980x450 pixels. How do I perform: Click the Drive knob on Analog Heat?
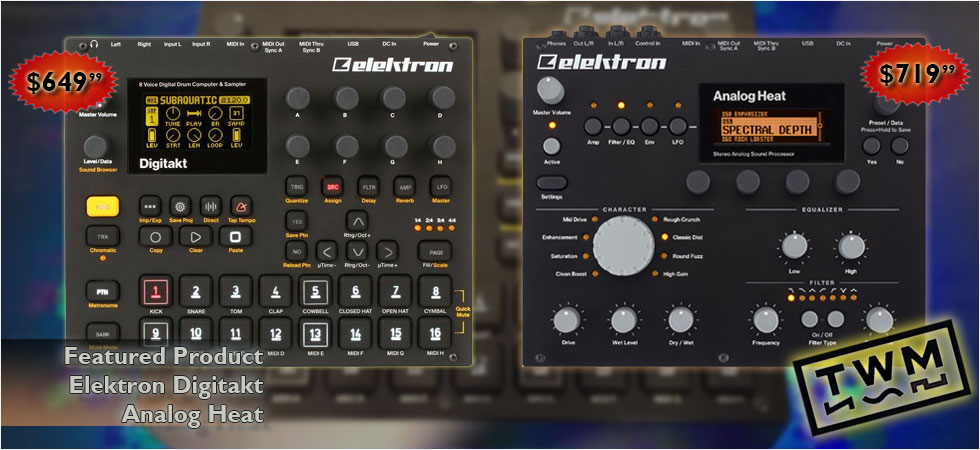[566, 320]
